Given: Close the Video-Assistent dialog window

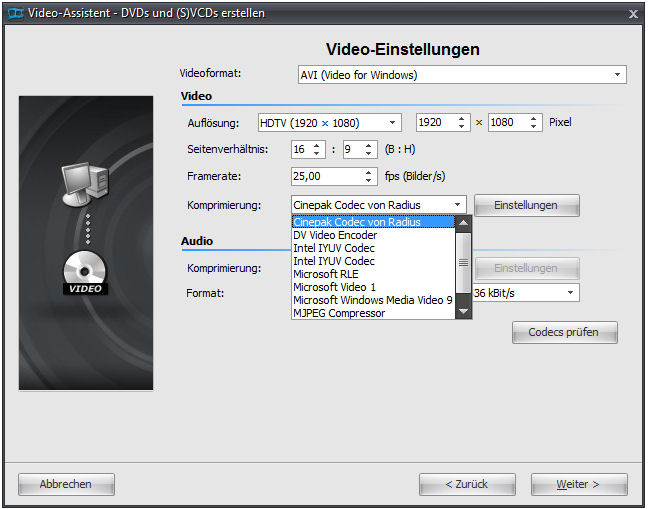Looking at the screenshot, I should tap(633, 14).
